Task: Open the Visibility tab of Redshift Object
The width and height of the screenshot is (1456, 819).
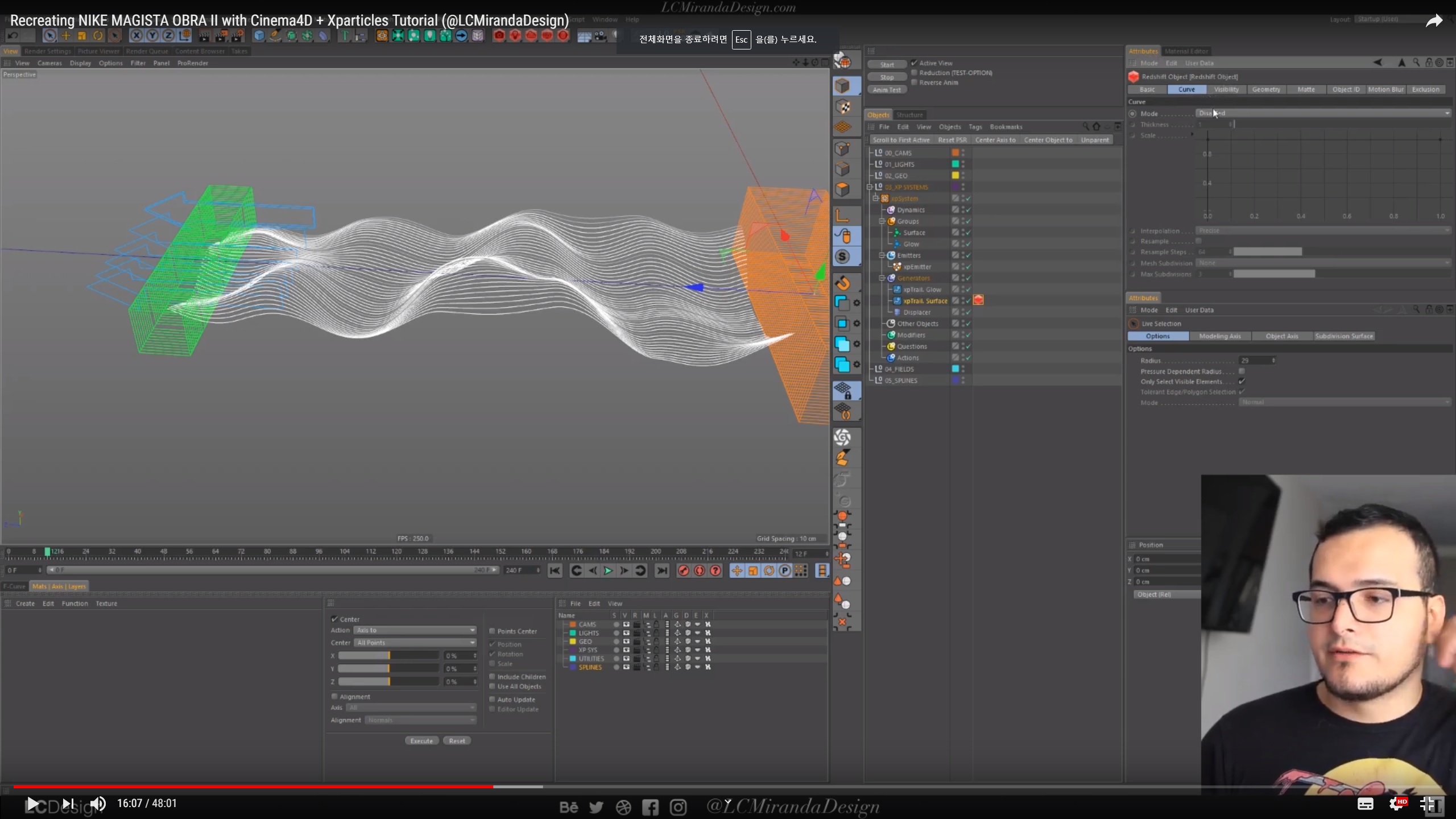Action: 1226,89
